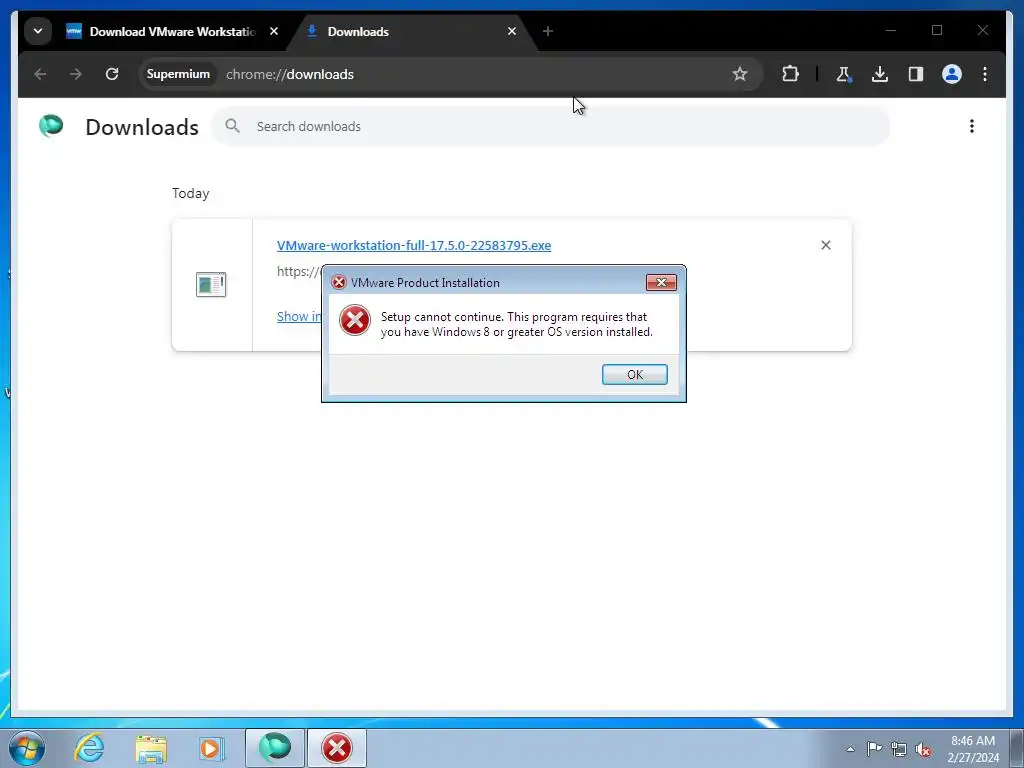Open the clock showing 8:46 AM

(x=972, y=749)
